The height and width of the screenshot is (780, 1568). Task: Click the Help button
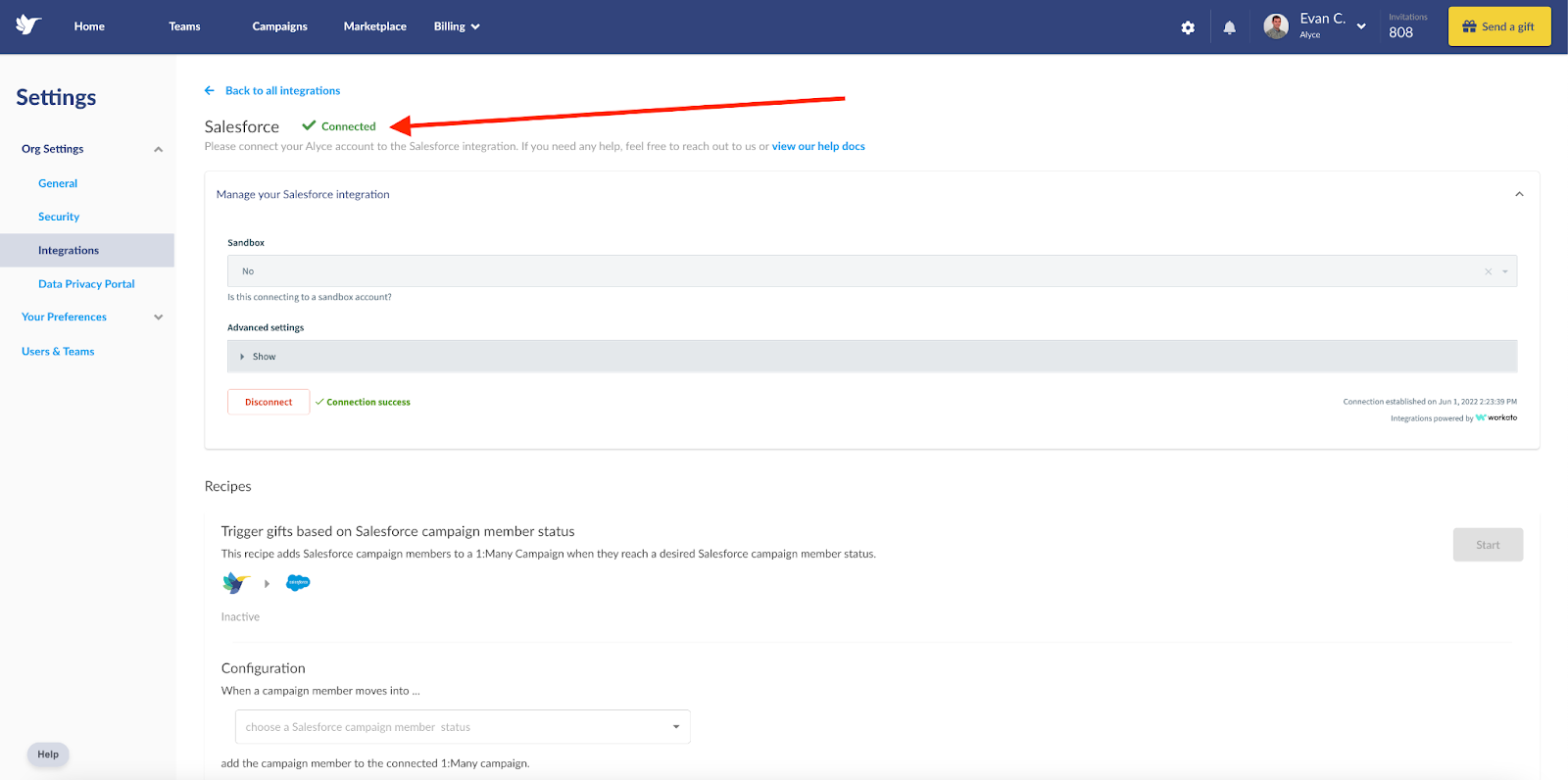coord(48,755)
